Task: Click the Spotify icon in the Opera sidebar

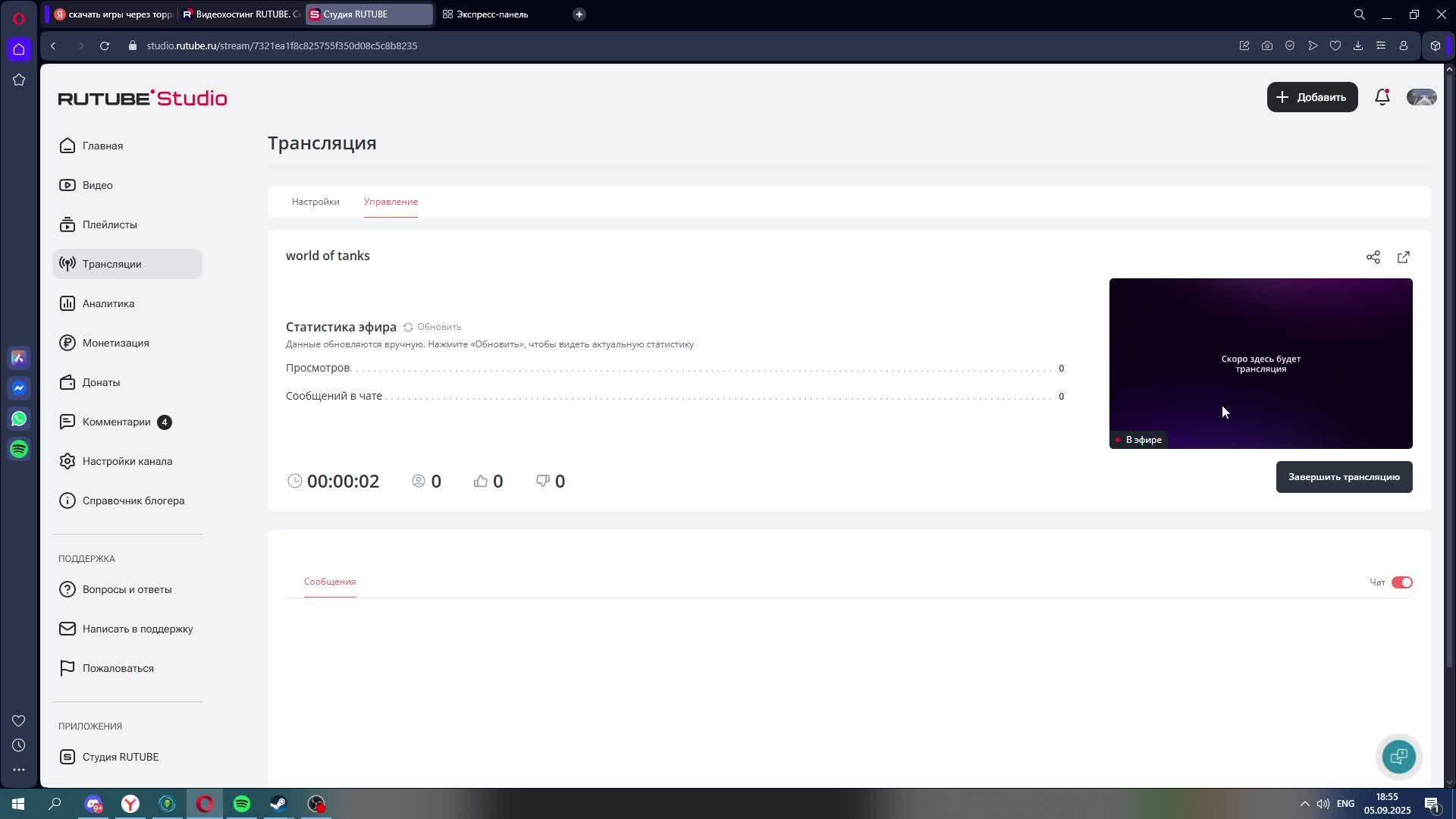Action: [x=19, y=449]
